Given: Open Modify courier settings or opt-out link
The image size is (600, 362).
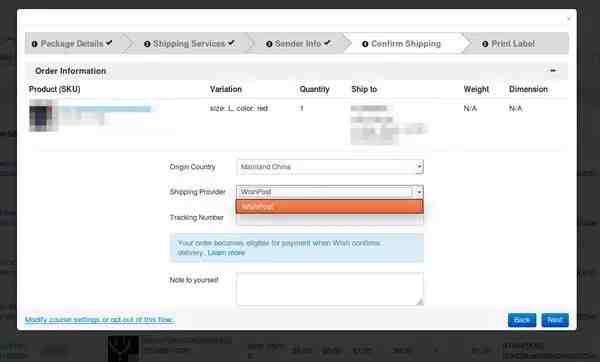Looking at the screenshot, I should click(99, 320).
